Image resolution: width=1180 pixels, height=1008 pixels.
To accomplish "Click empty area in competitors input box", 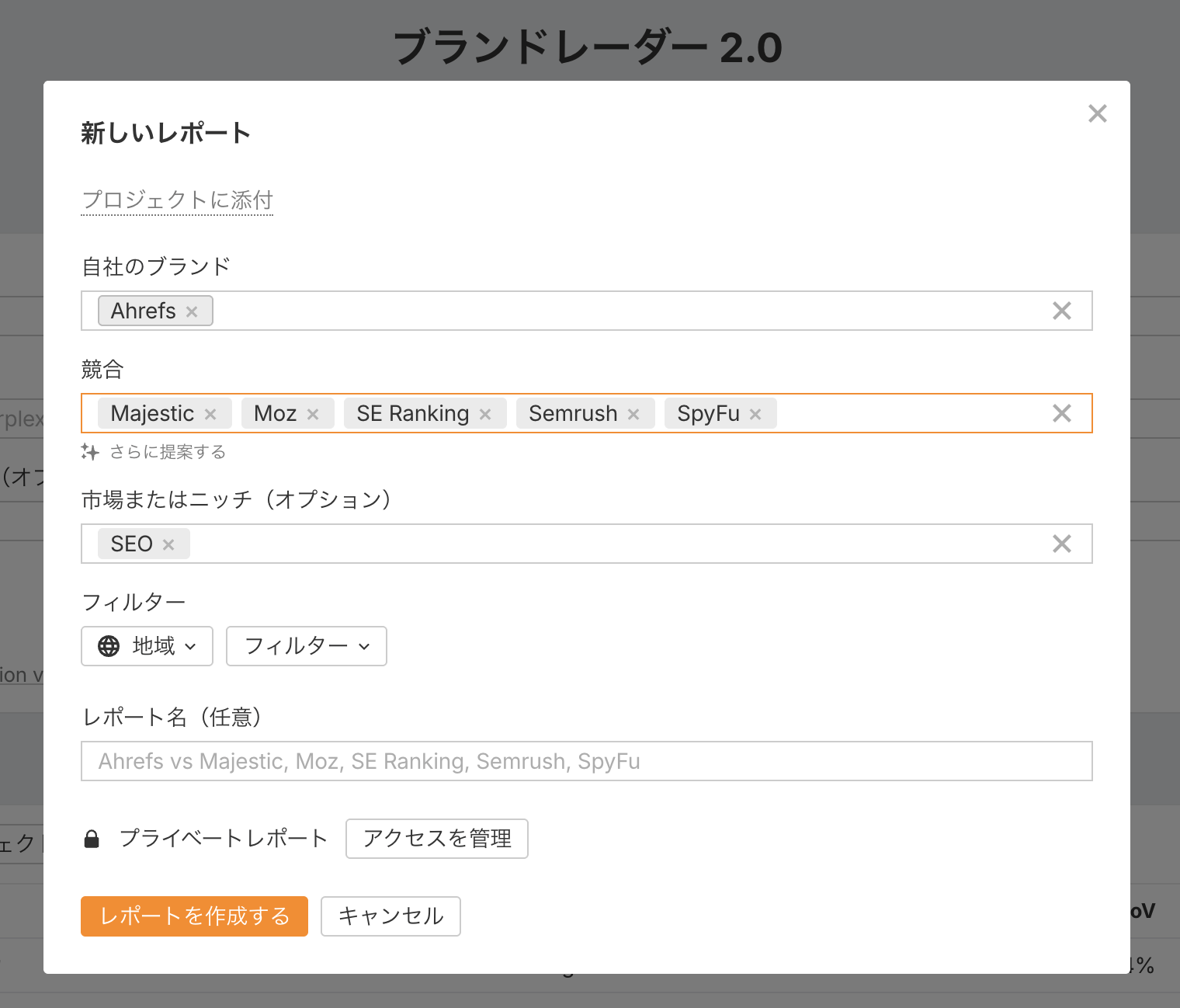I will pyautogui.click(x=908, y=413).
